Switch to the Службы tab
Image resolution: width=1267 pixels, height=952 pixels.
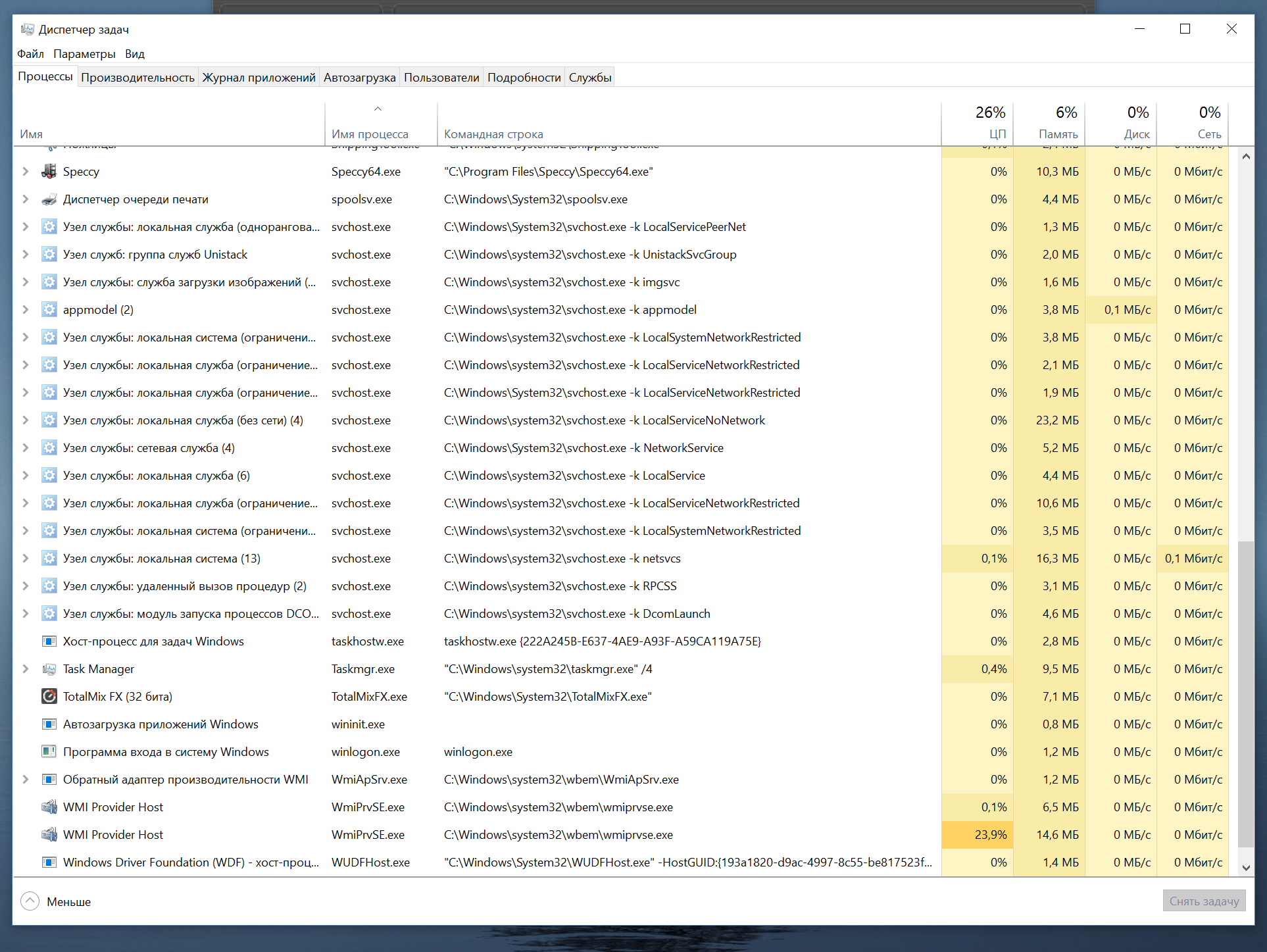click(589, 78)
